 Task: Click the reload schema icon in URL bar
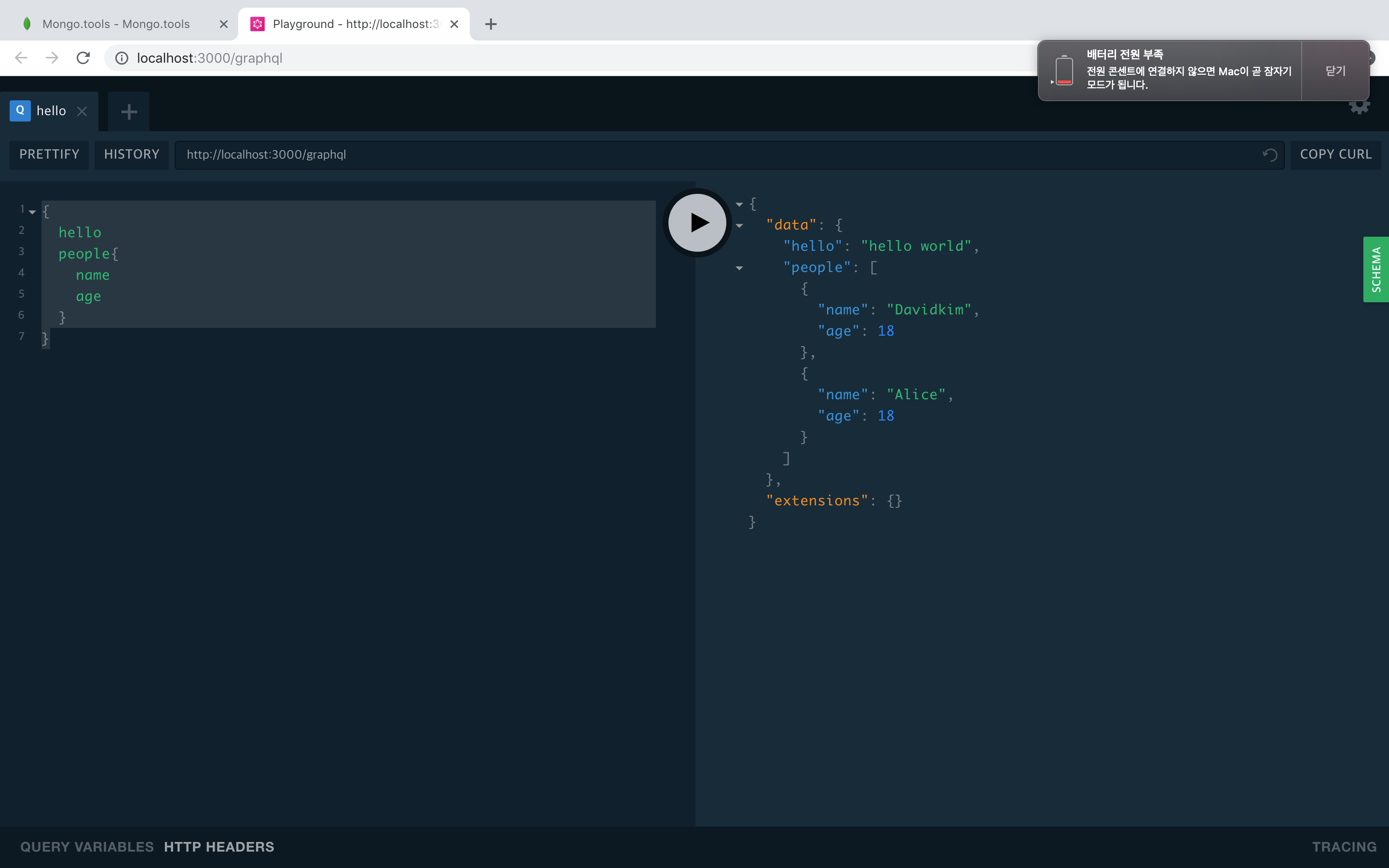pyautogui.click(x=1269, y=155)
